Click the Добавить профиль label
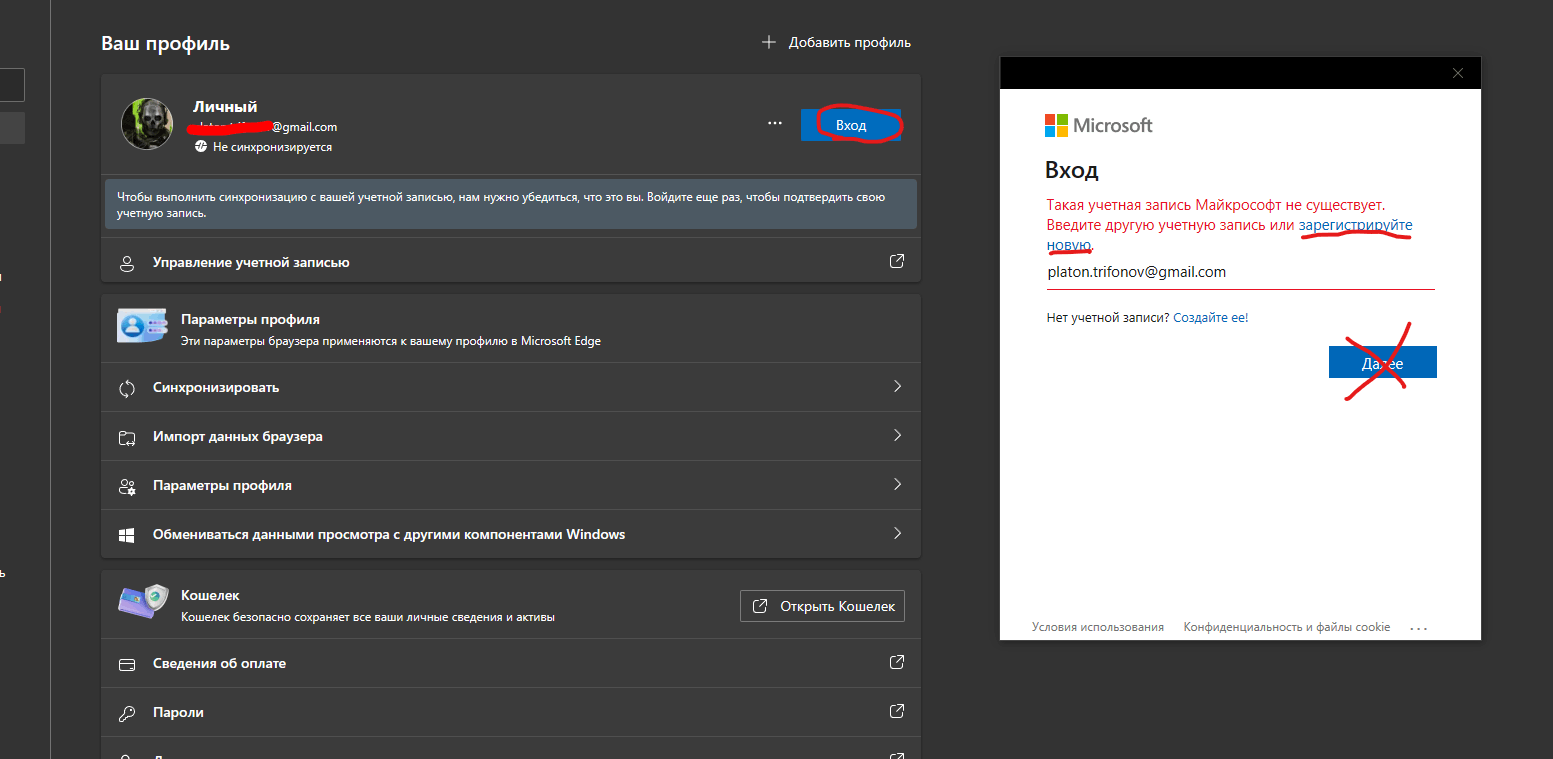This screenshot has height=759, width=1553. 850,43
